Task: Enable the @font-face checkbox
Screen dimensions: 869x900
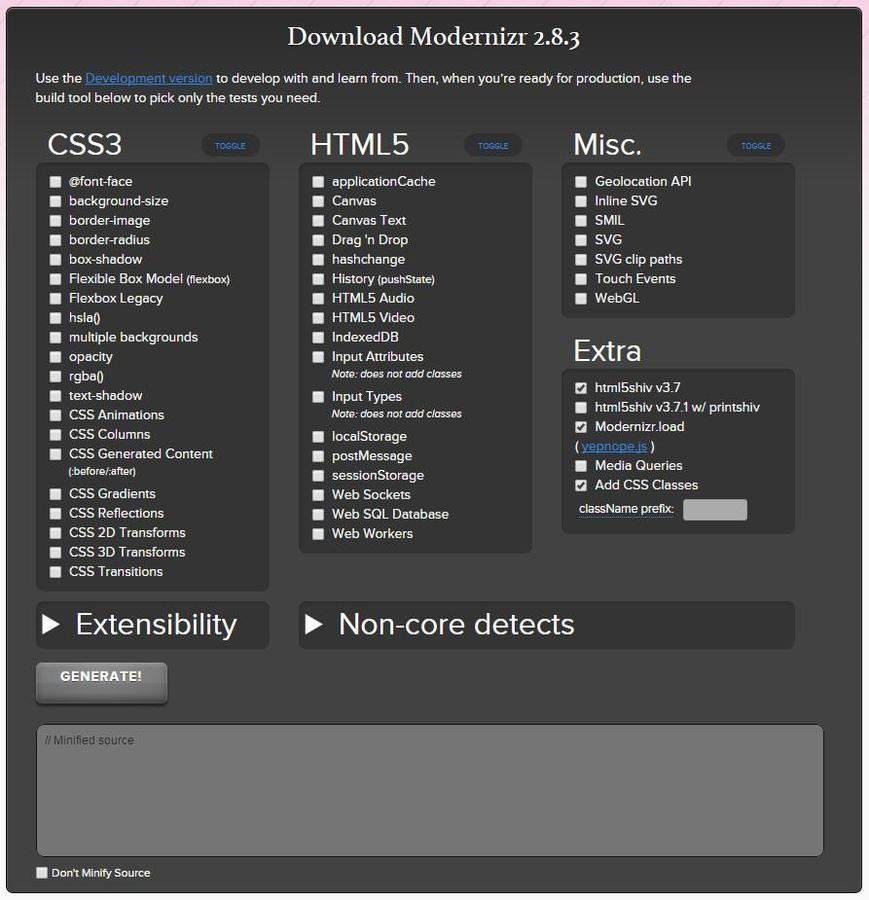Action: pos(55,182)
